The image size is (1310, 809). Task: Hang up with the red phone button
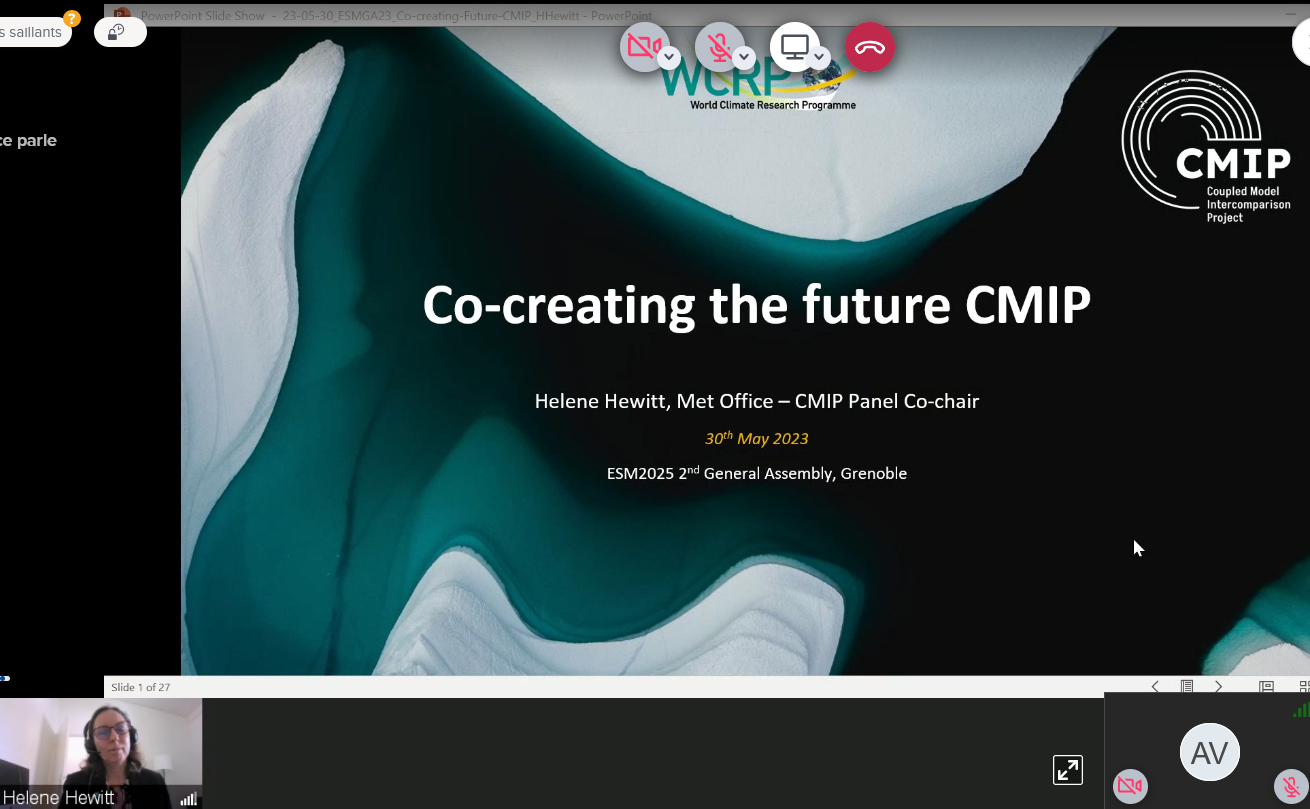(x=870, y=47)
